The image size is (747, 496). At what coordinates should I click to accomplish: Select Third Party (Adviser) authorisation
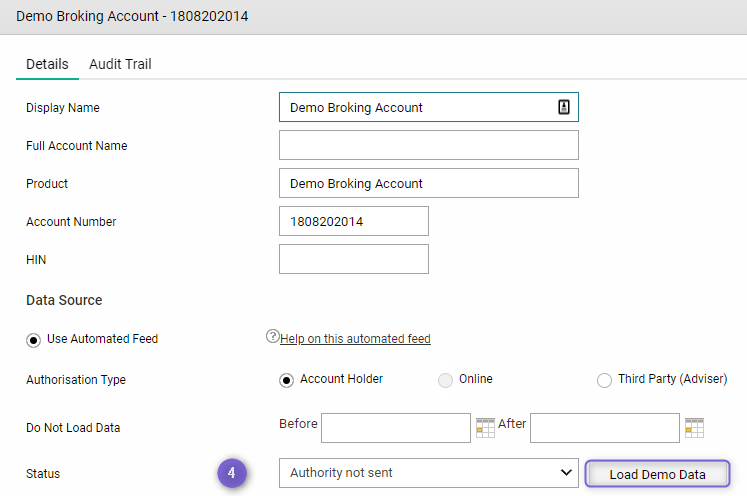(605, 380)
